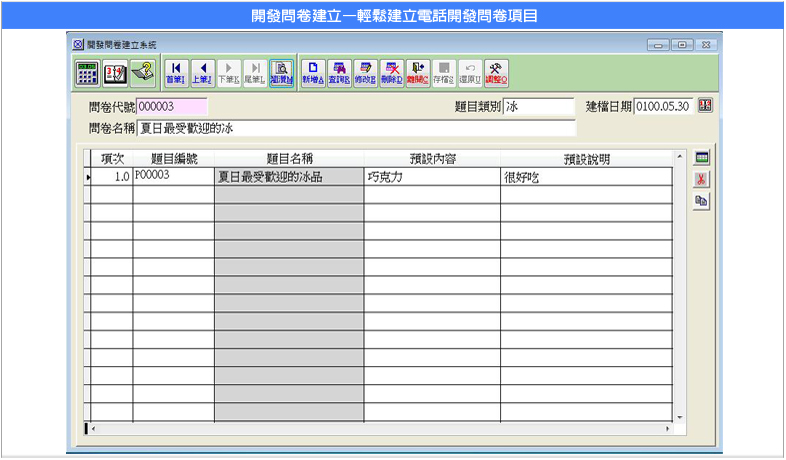Click the query (查詢) toolbar icon

pyautogui.click(x=340, y=73)
